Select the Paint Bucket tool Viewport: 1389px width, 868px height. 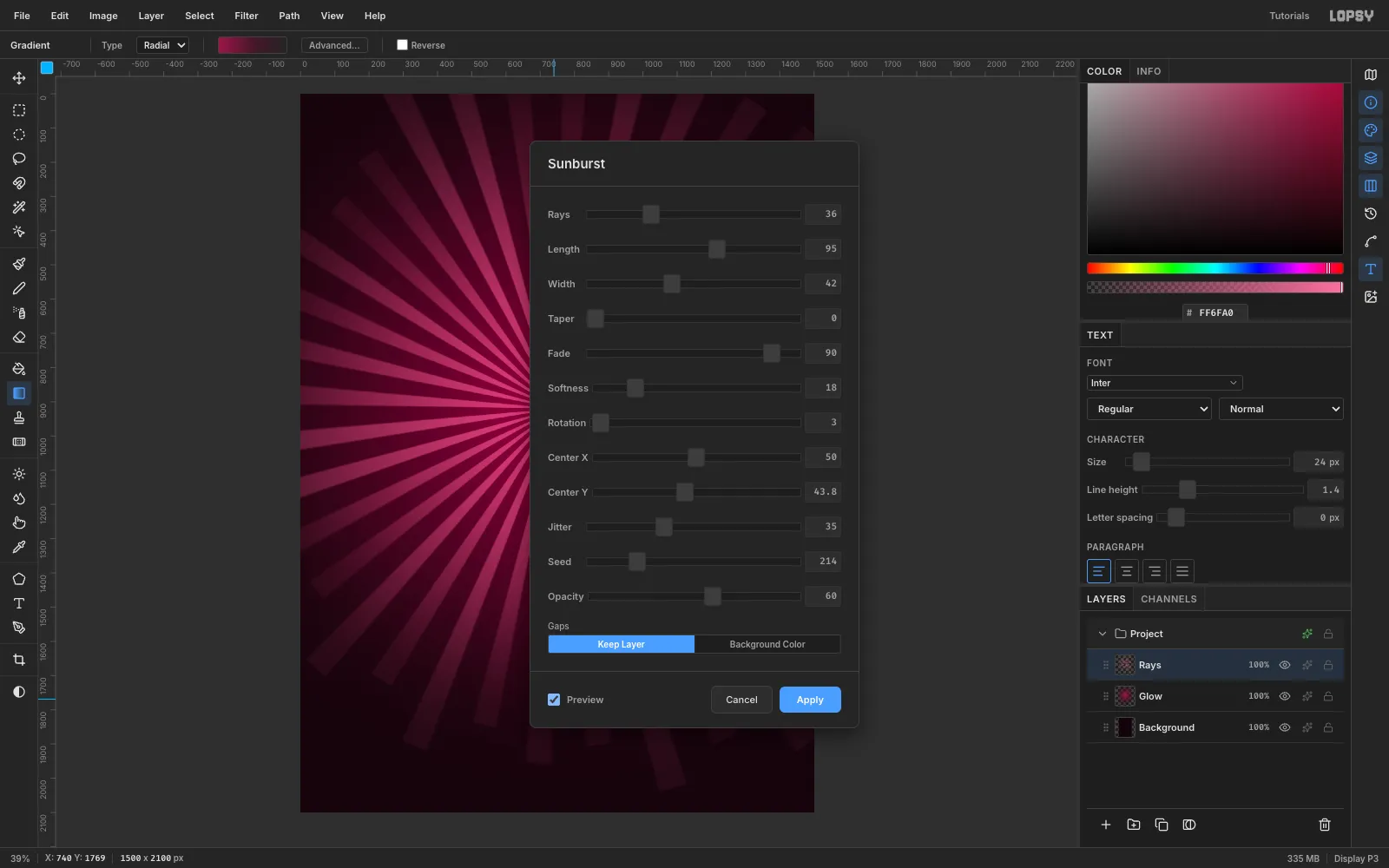click(19, 369)
